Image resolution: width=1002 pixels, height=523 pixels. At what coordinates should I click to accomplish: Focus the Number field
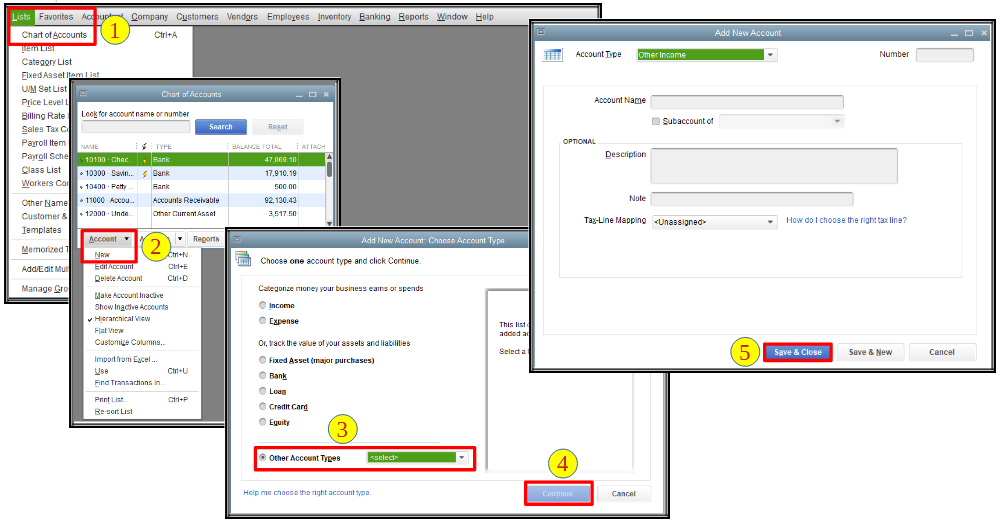tap(944, 55)
